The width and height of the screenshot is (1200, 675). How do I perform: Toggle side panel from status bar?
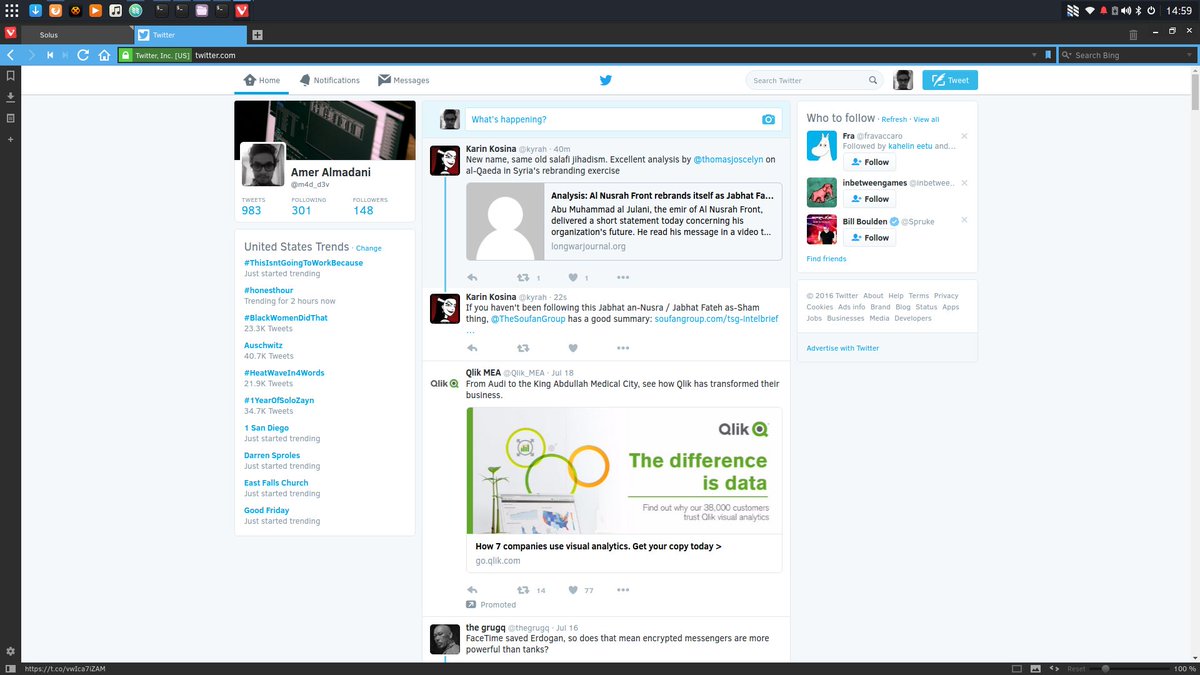10,668
